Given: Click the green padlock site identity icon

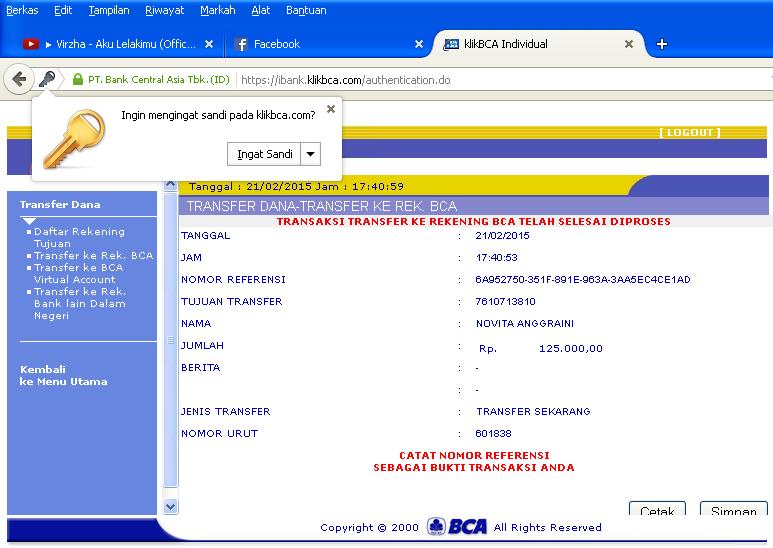Looking at the screenshot, I should point(77,79).
